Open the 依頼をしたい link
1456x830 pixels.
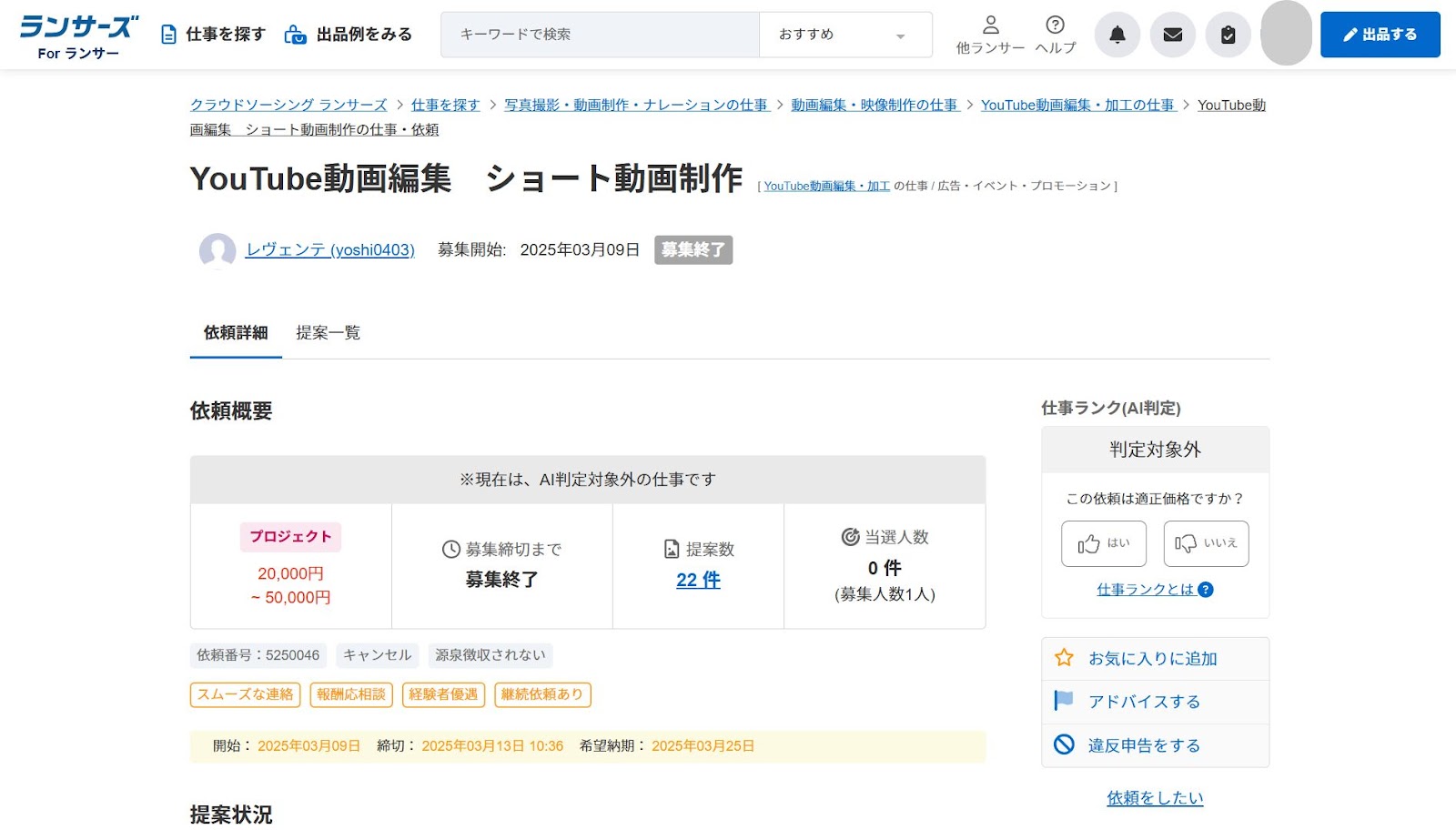click(1155, 798)
